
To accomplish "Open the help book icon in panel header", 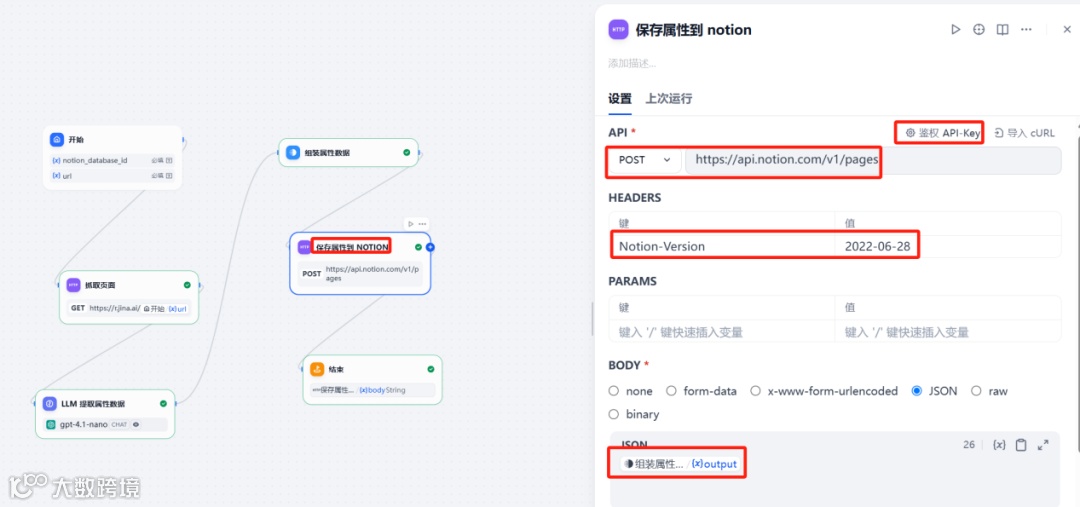I will point(1002,30).
